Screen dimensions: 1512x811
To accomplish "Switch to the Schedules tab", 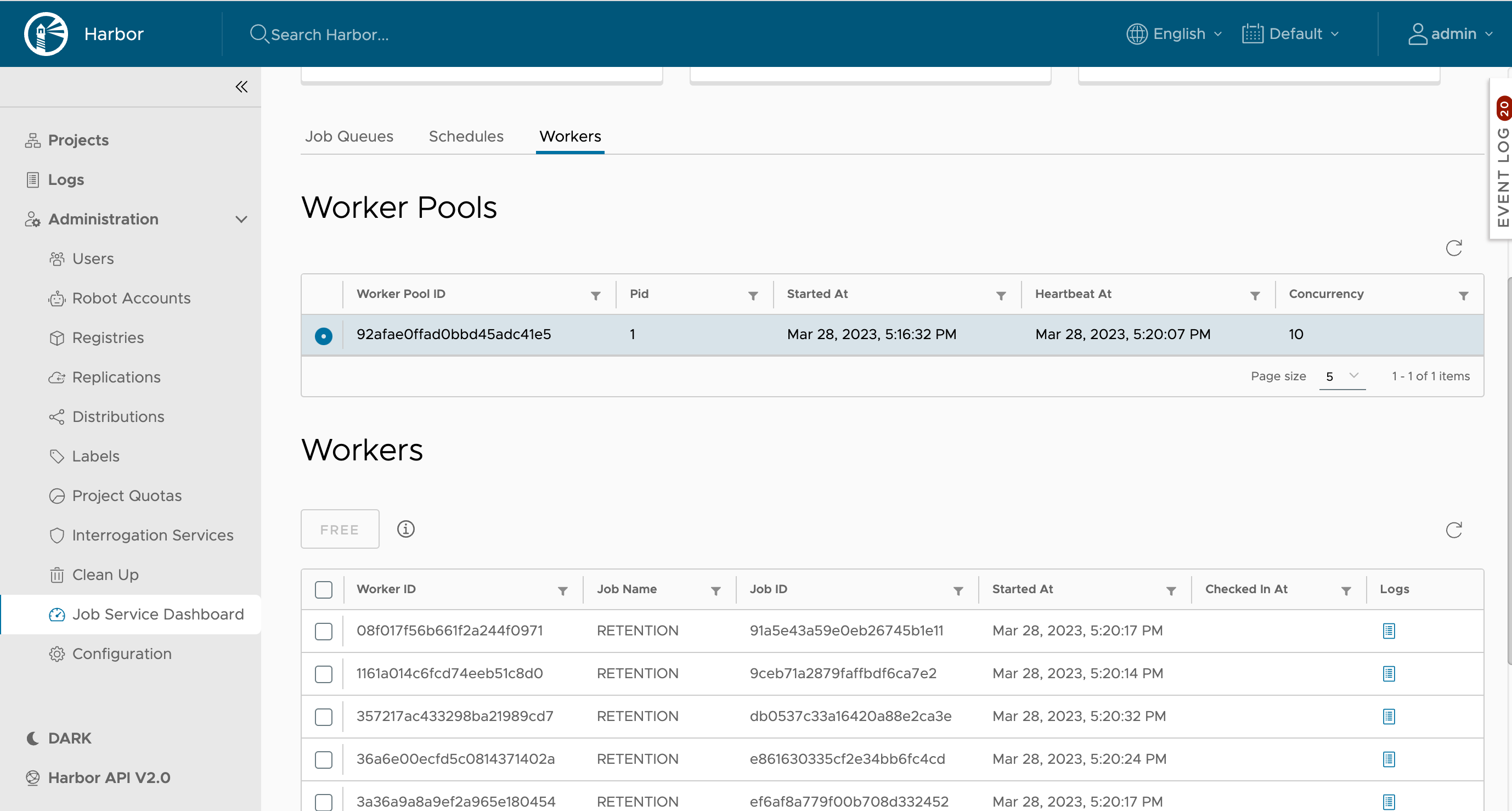I will tap(466, 136).
